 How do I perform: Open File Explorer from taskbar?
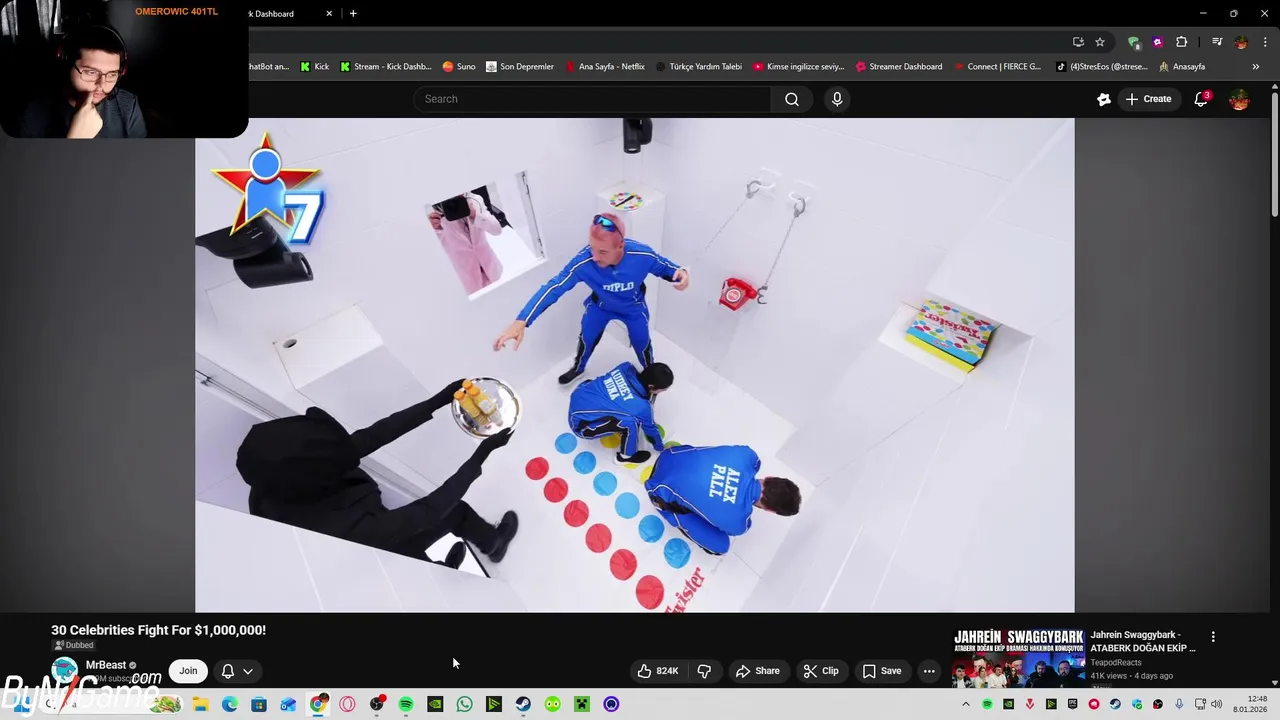pyautogui.click(x=200, y=704)
